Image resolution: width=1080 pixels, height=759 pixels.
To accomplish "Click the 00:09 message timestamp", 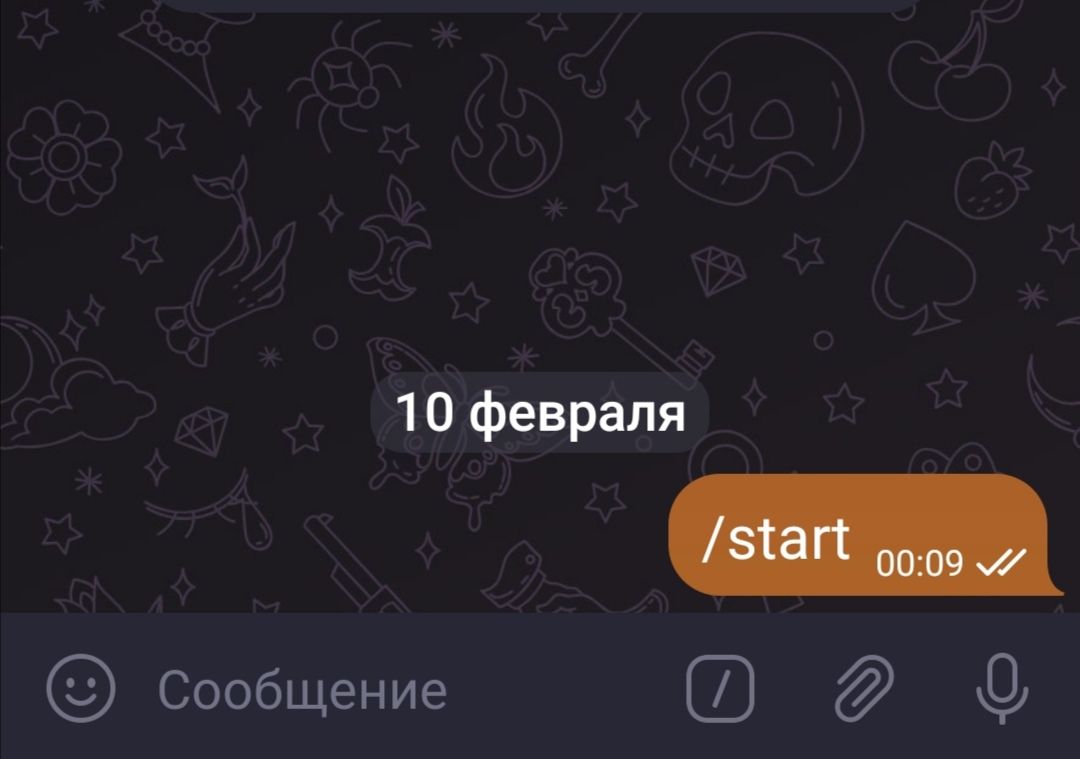I will [x=919, y=563].
